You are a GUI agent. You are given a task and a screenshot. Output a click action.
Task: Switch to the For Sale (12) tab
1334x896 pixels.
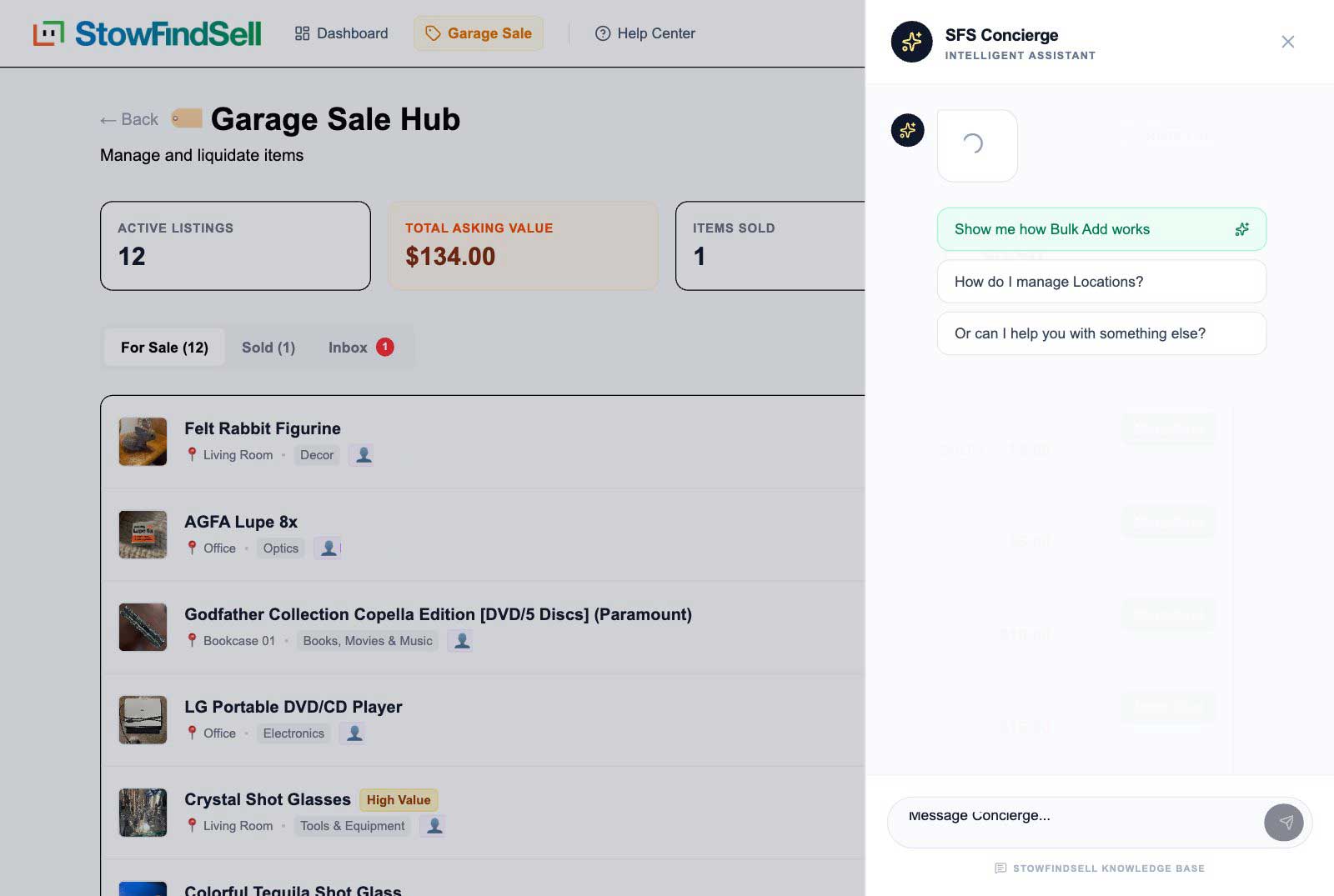(x=164, y=348)
